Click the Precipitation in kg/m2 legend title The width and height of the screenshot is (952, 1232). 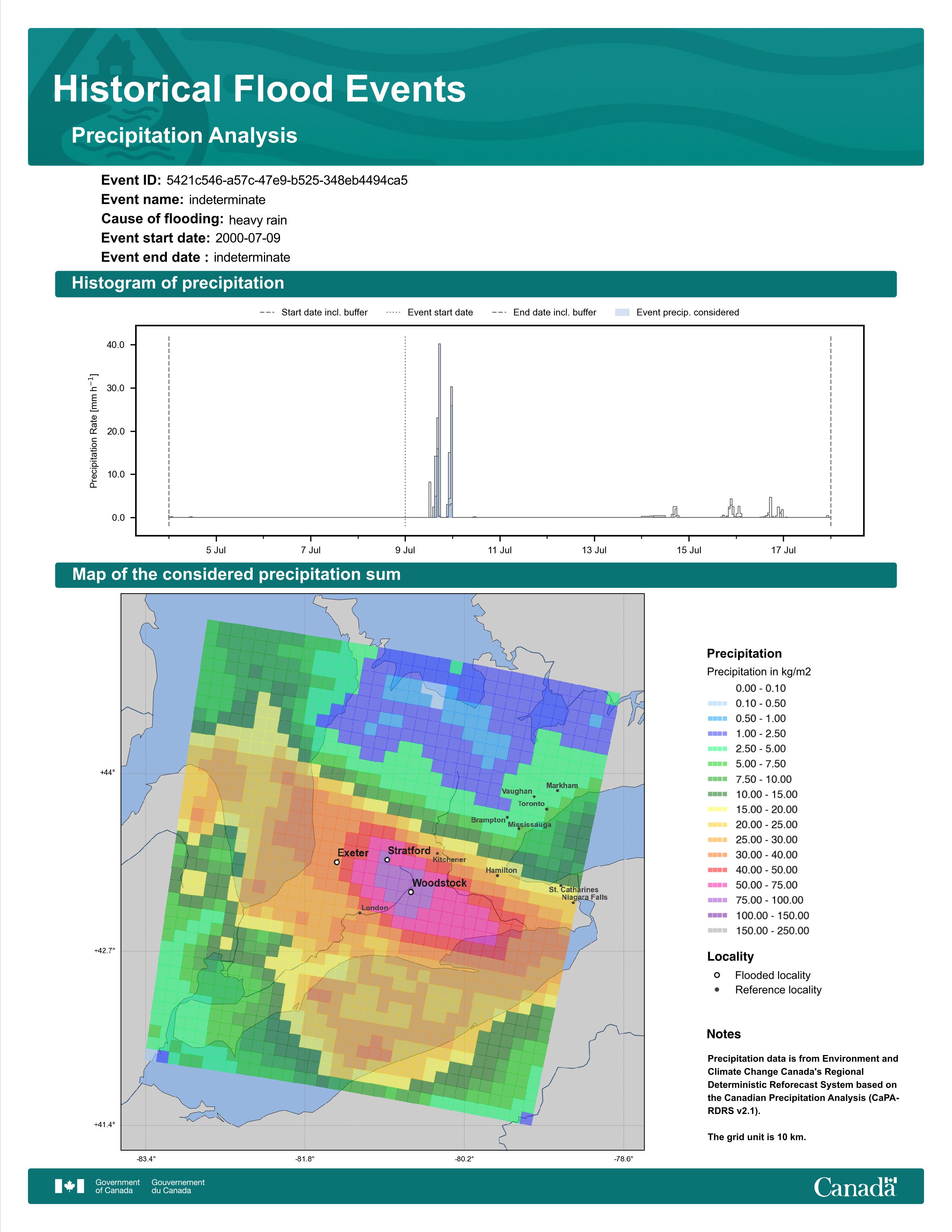pyautogui.click(x=759, y=672)
